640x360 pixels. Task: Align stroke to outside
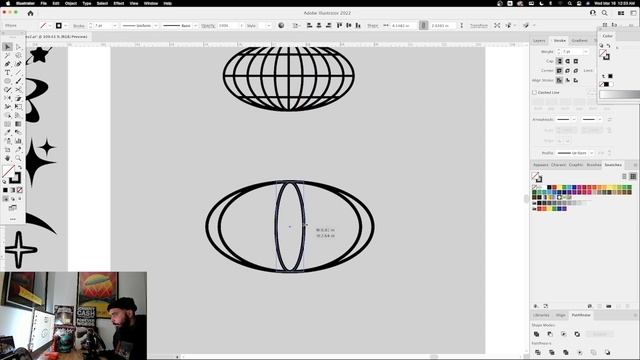coord(576,80)
